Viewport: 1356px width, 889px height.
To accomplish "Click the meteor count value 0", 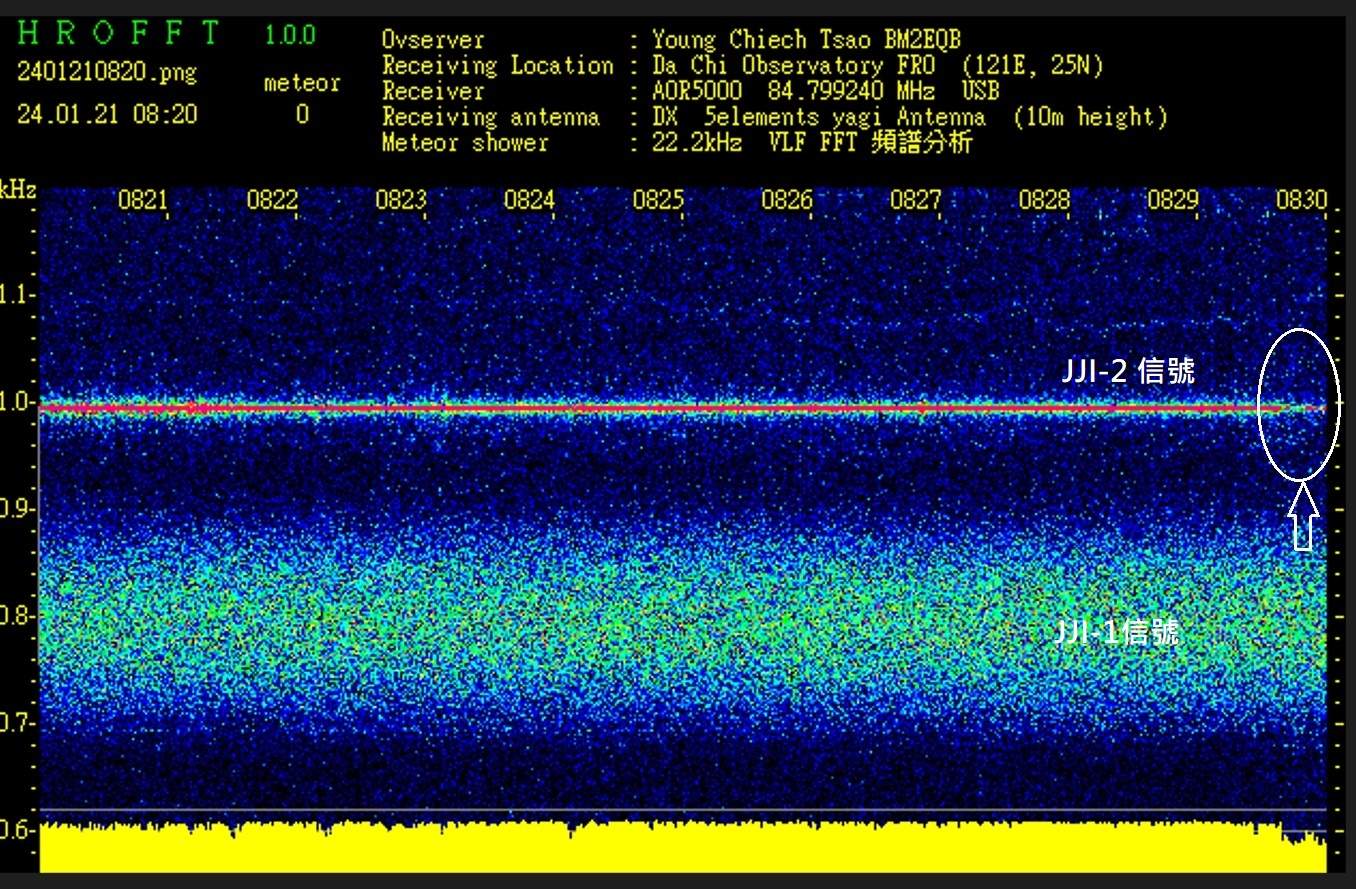I will click(x=302, y=115).
